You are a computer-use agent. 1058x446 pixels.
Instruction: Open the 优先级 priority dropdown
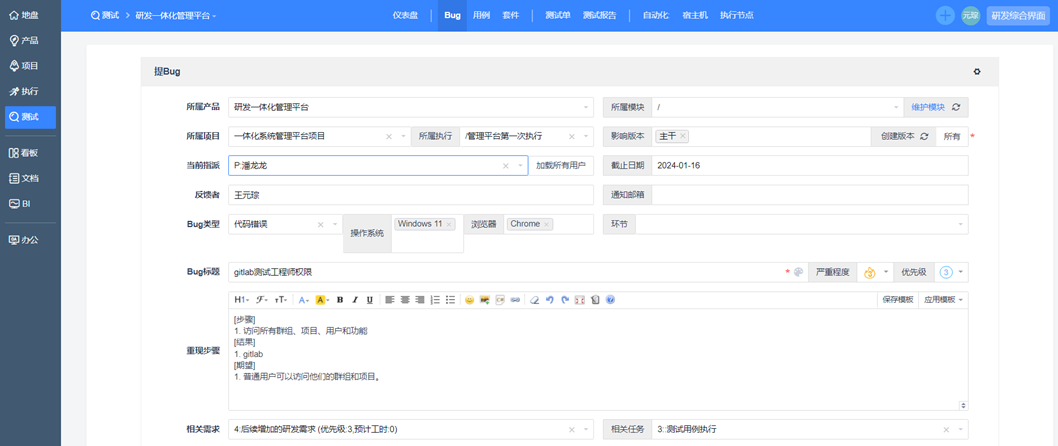pos(951,273)
